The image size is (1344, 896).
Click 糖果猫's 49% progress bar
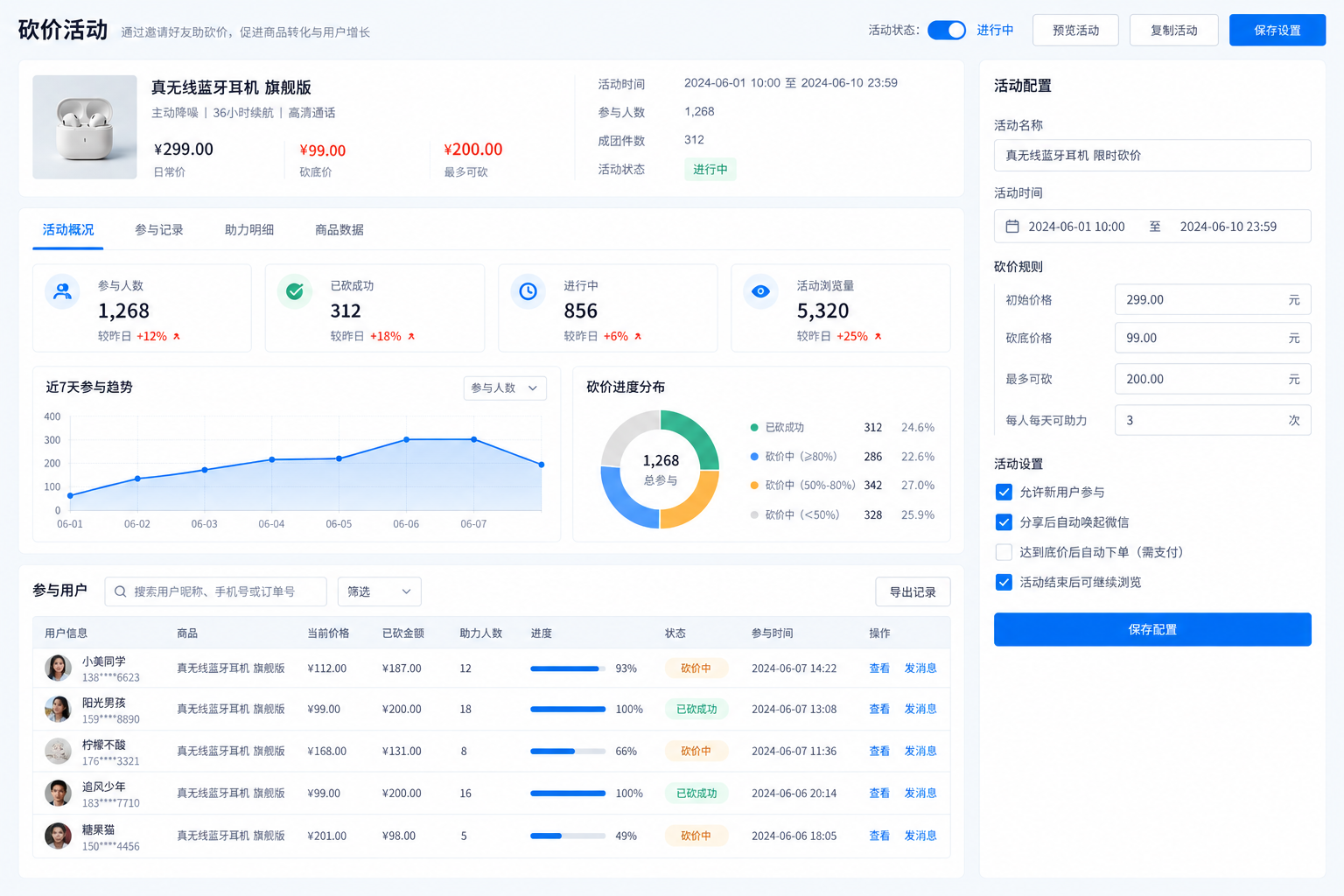pos(568,836)
